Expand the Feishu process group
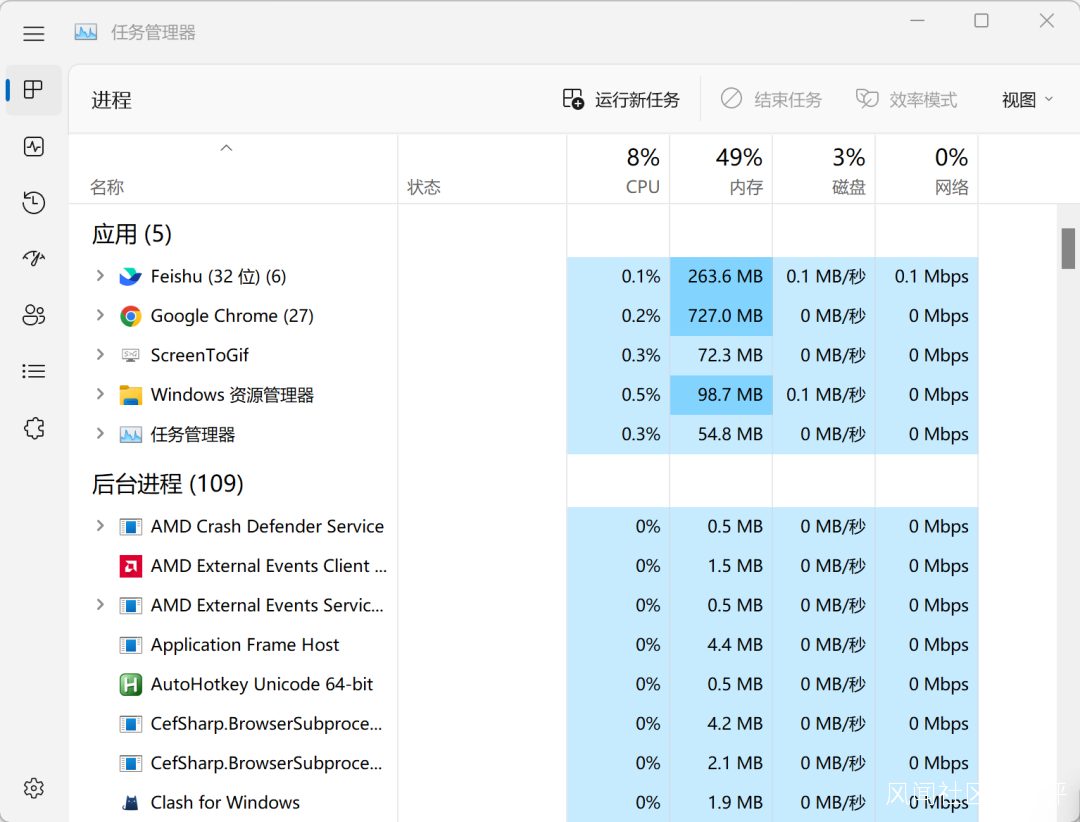Viewport: 1080px width, 822px height. click(x=100, y=276)
